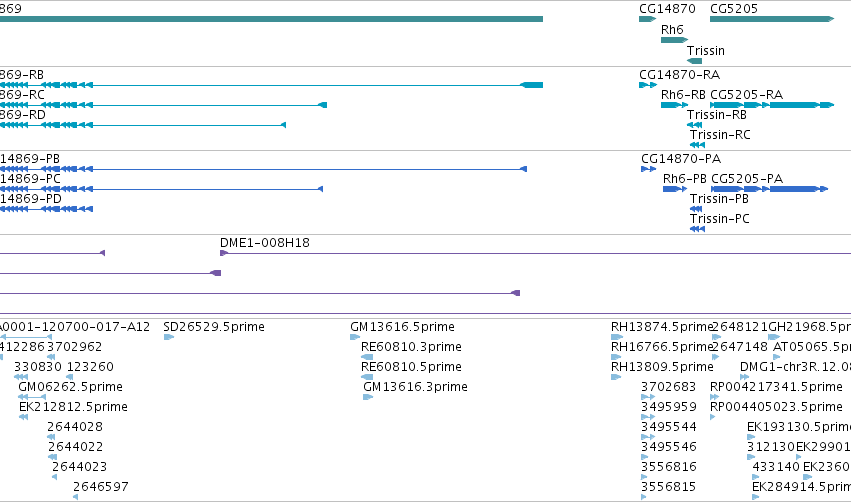Screen dimensions: 851x502
Task: Select transcript Trissin-RB
Action: 694,125
